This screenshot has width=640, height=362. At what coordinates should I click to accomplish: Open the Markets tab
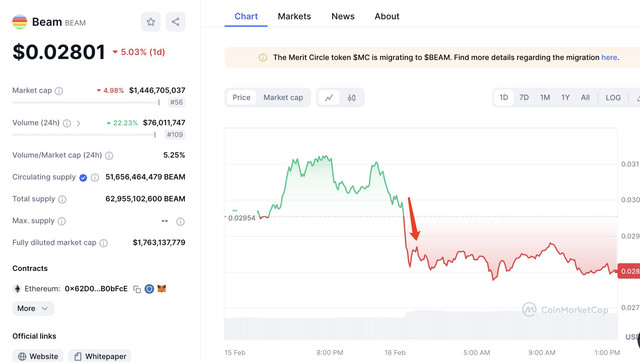[x=294, y=16]
